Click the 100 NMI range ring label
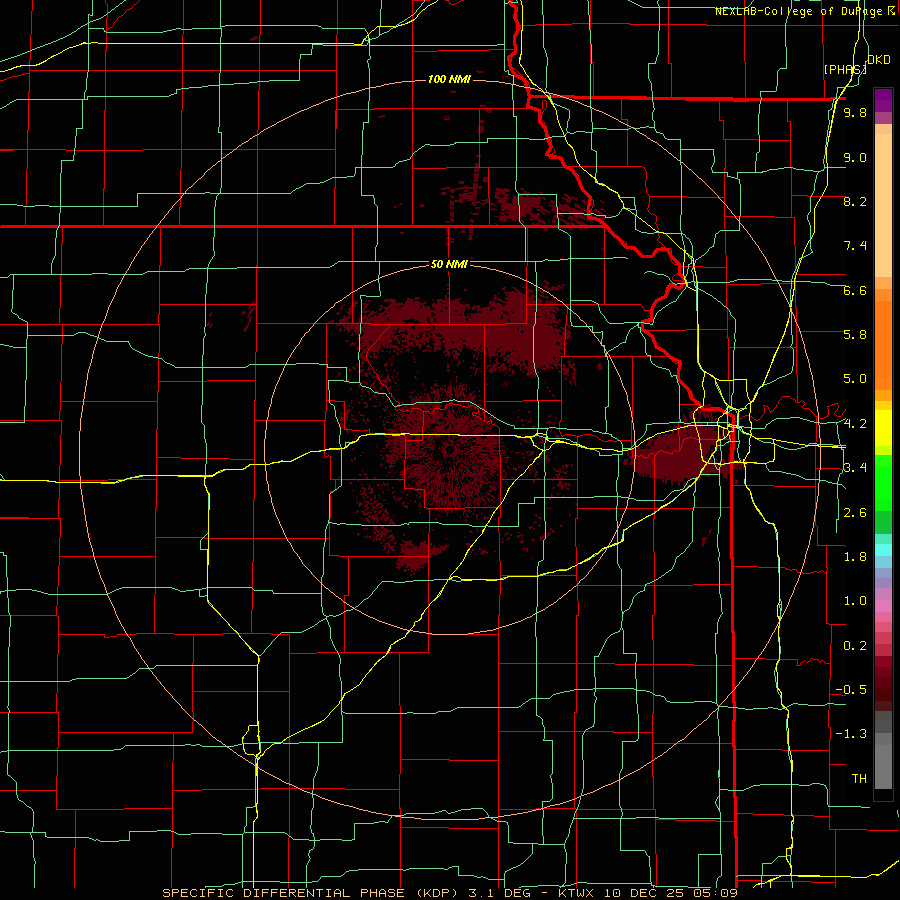The width and height of the screenshot is (900, 900). 449,79
